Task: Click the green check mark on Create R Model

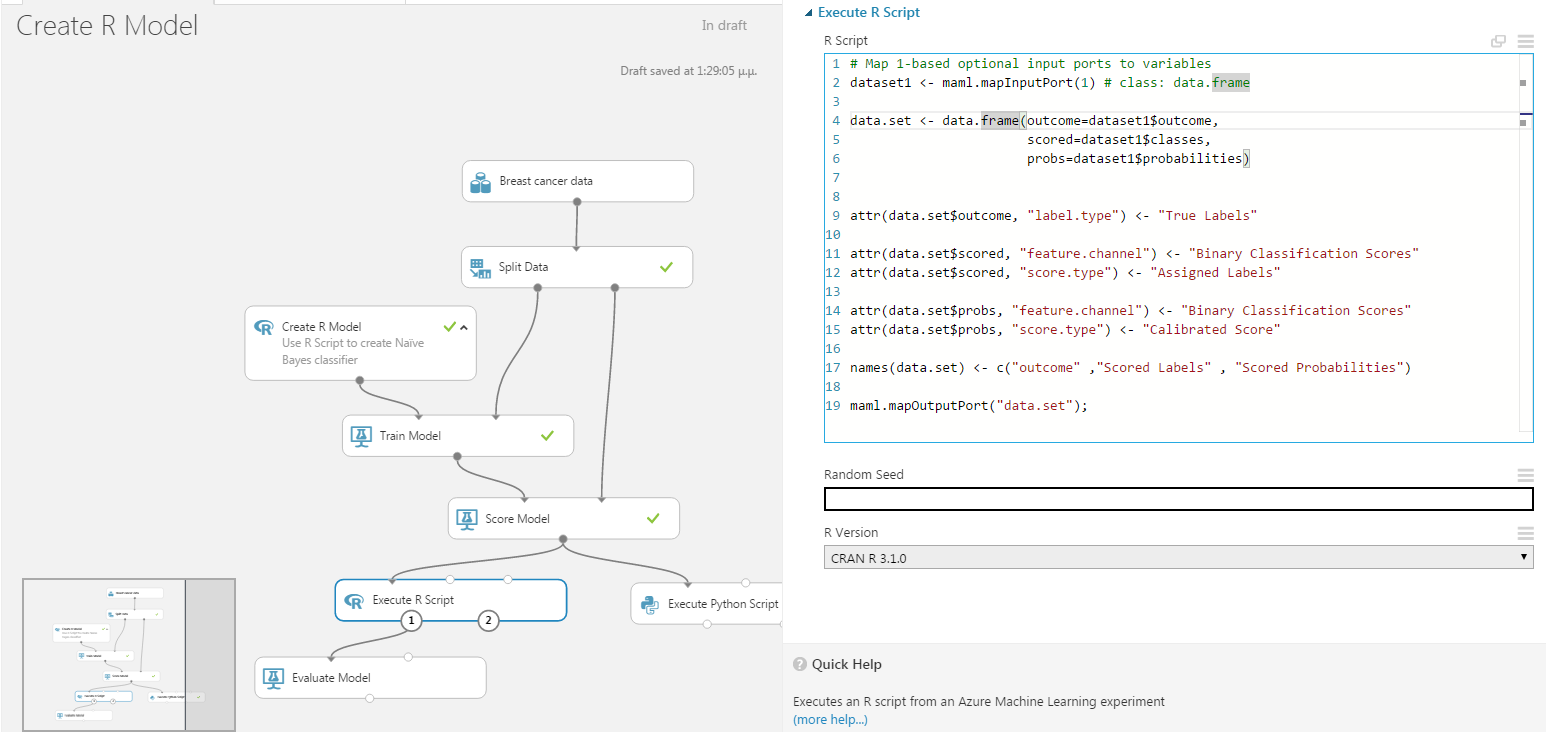Action: click(449, 326)
